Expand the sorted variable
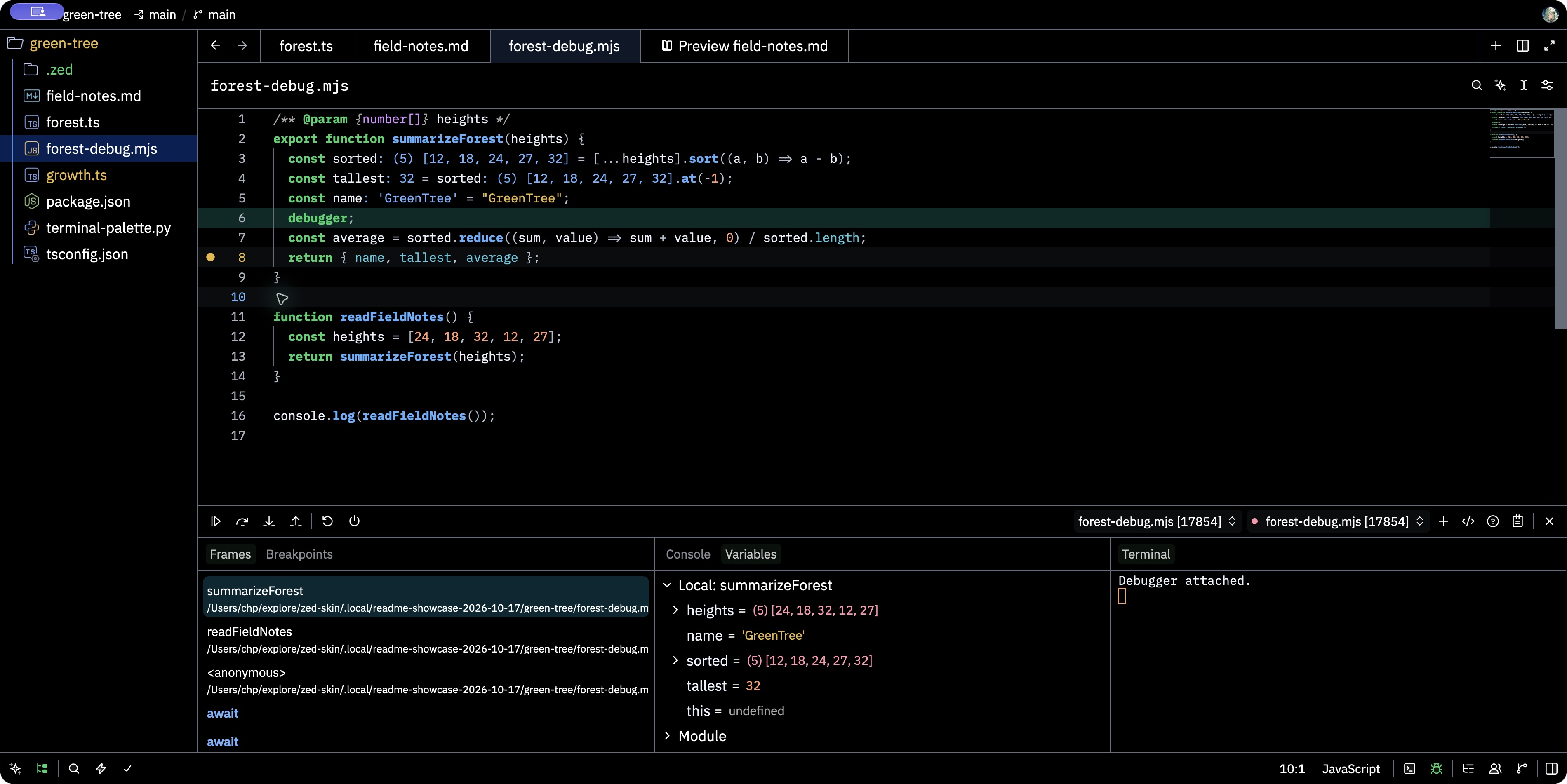This screenshot has height=784, width=1567. click(x=675, y=660)
